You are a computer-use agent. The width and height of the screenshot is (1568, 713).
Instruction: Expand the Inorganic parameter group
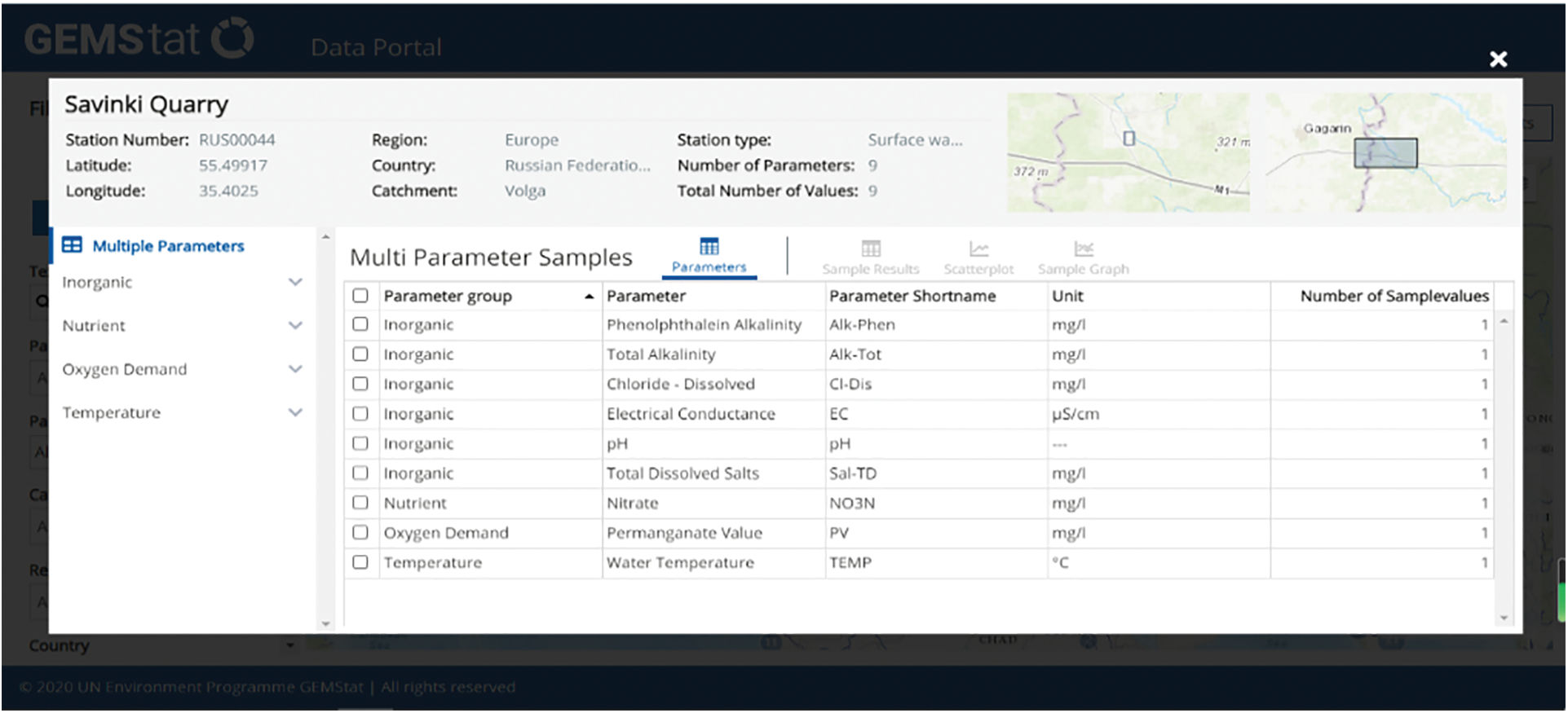[x=295, y=282]
